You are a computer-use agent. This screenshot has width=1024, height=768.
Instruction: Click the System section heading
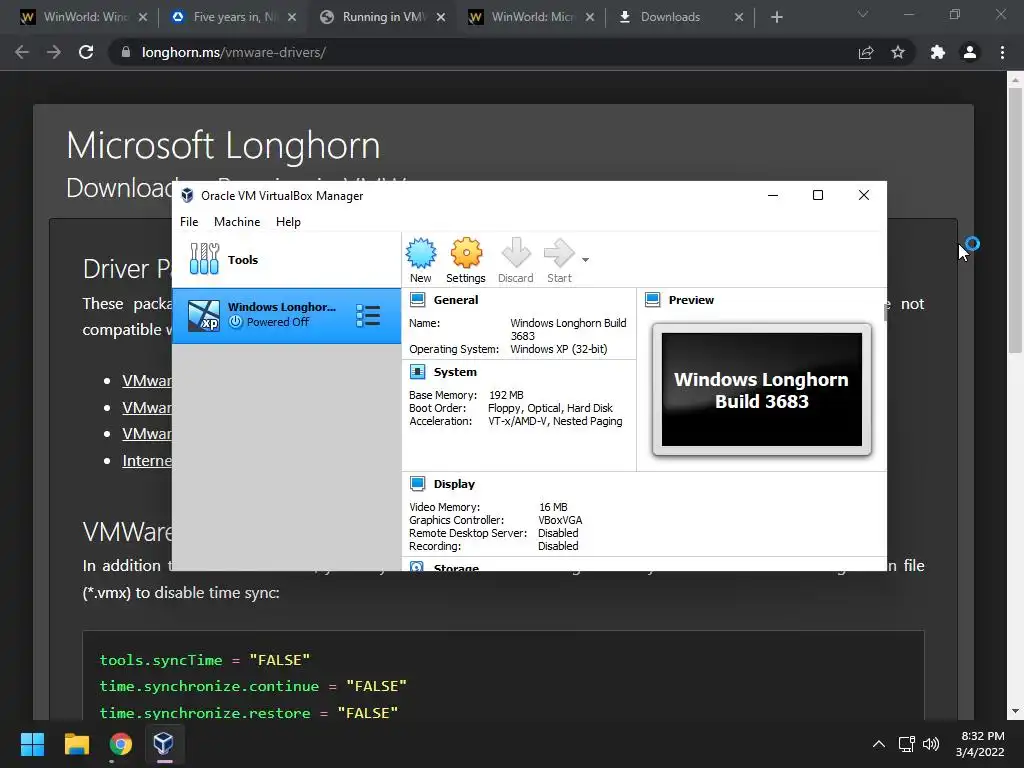click(455, 372)
